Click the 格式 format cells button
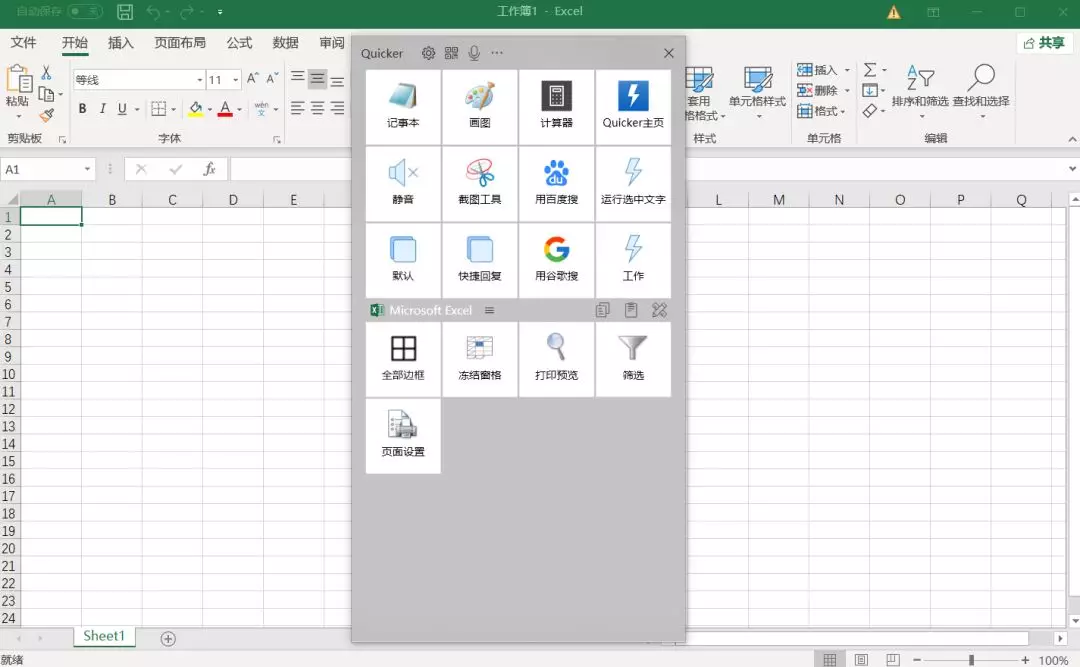Image resolution: width=1080 pixels, height=667 pixels. (x=818, y=111)
